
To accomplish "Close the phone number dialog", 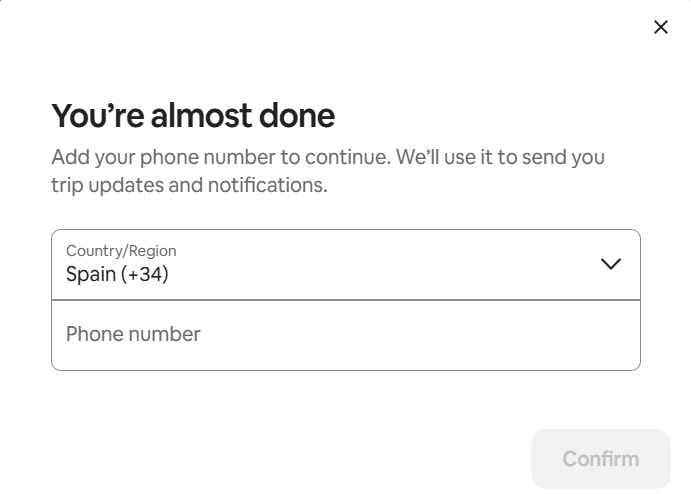I will pyautogui.click(x=660, y=27).
